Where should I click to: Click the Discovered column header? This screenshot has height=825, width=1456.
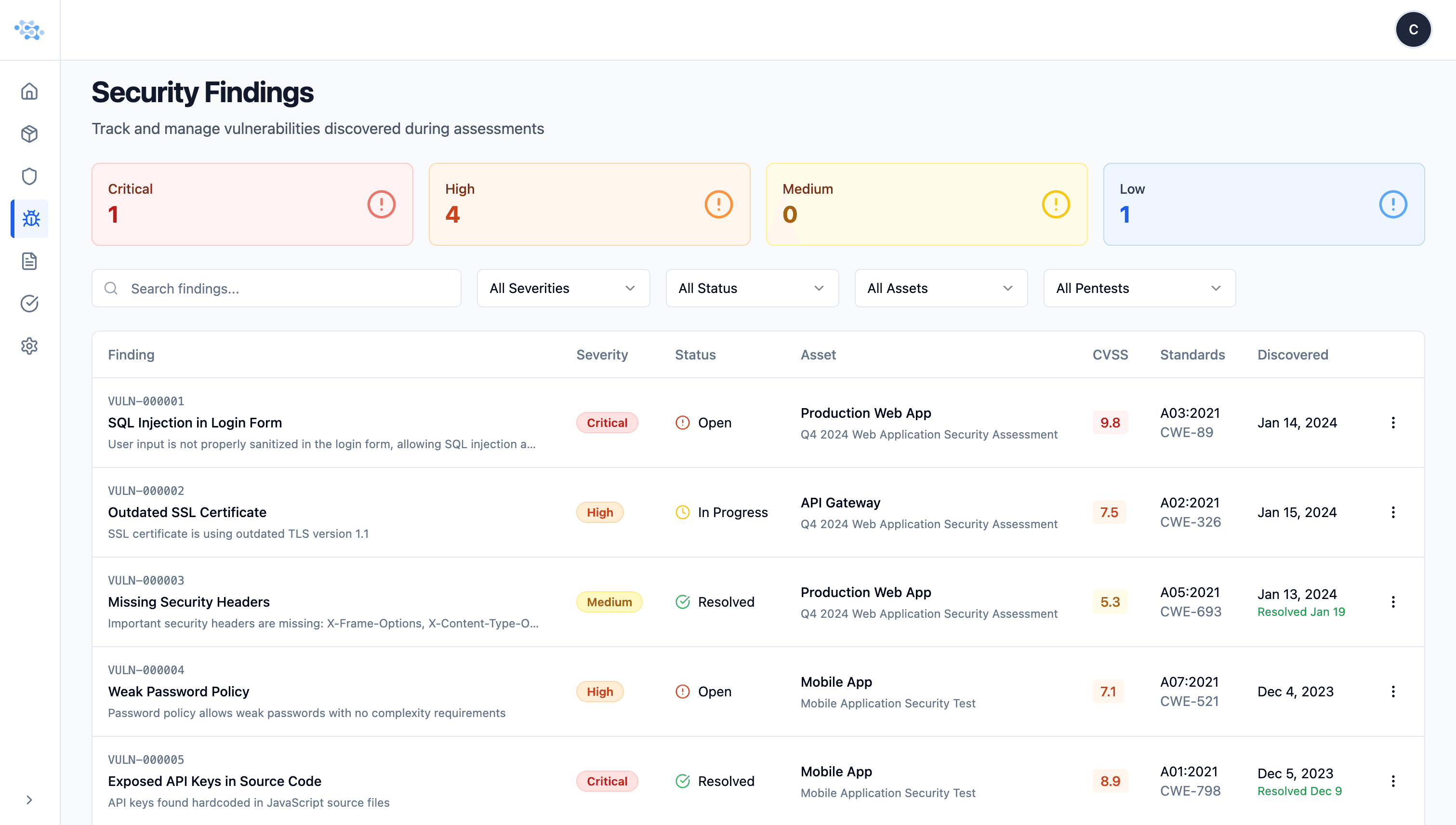click(1292, 355)
